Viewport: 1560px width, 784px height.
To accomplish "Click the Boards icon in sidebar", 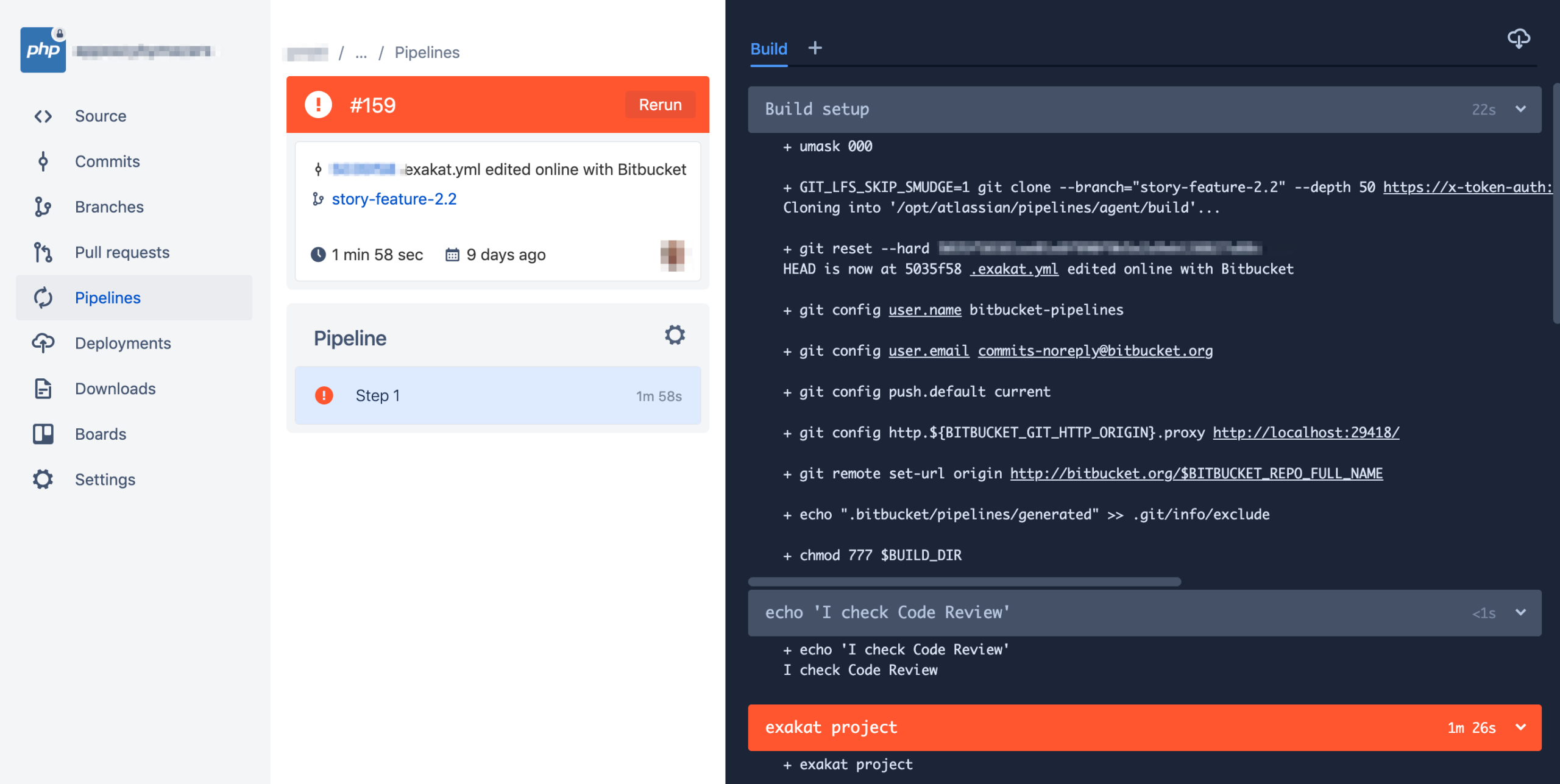I will tap(43, 434).
